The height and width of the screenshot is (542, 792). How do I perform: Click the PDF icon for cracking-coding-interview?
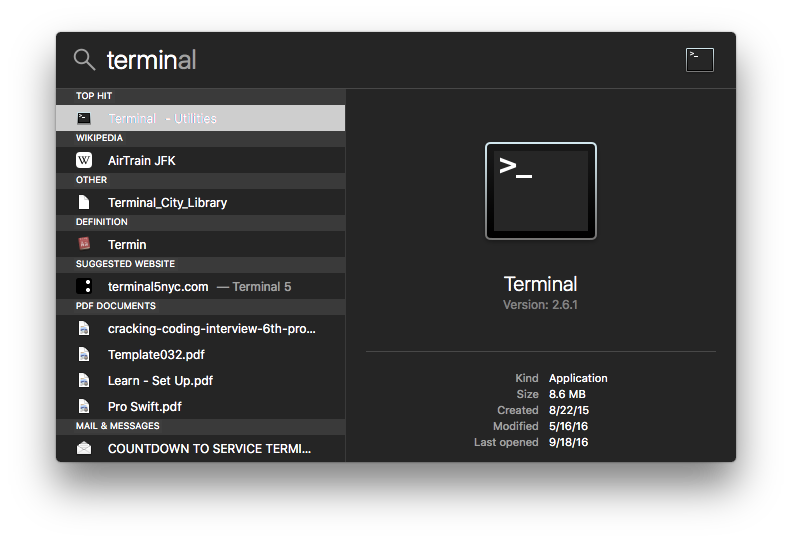(x=84, y=328)
